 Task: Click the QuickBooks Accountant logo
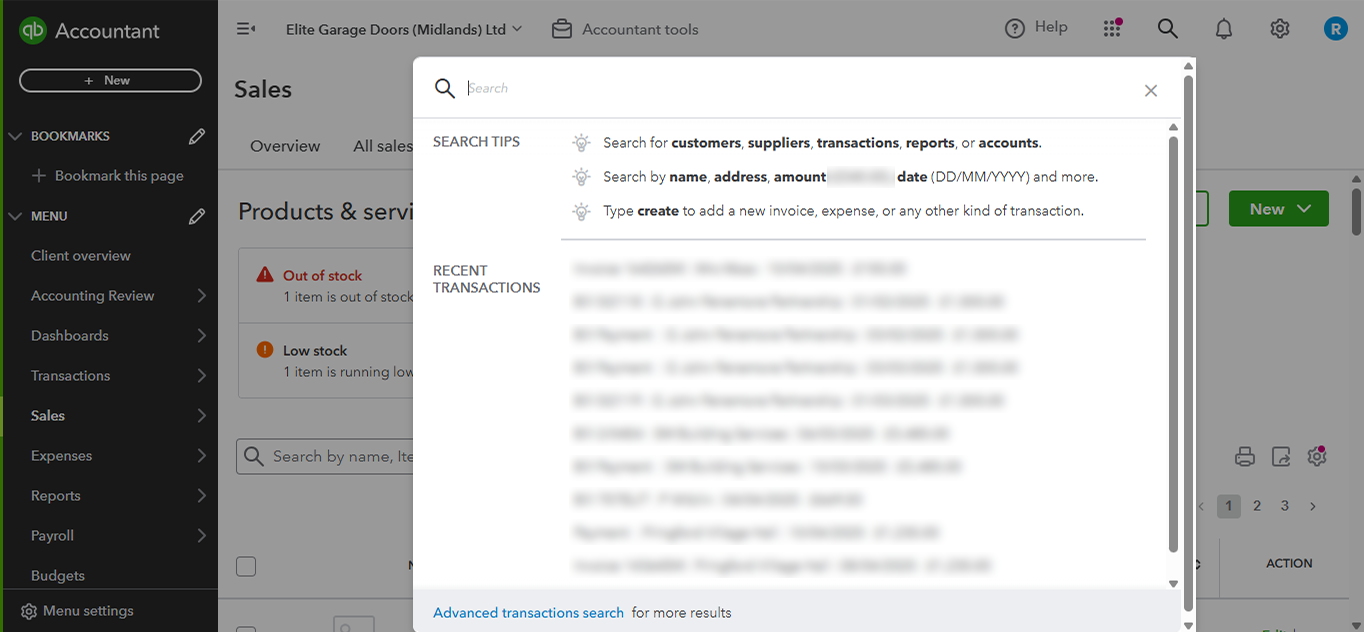point(89,30)
